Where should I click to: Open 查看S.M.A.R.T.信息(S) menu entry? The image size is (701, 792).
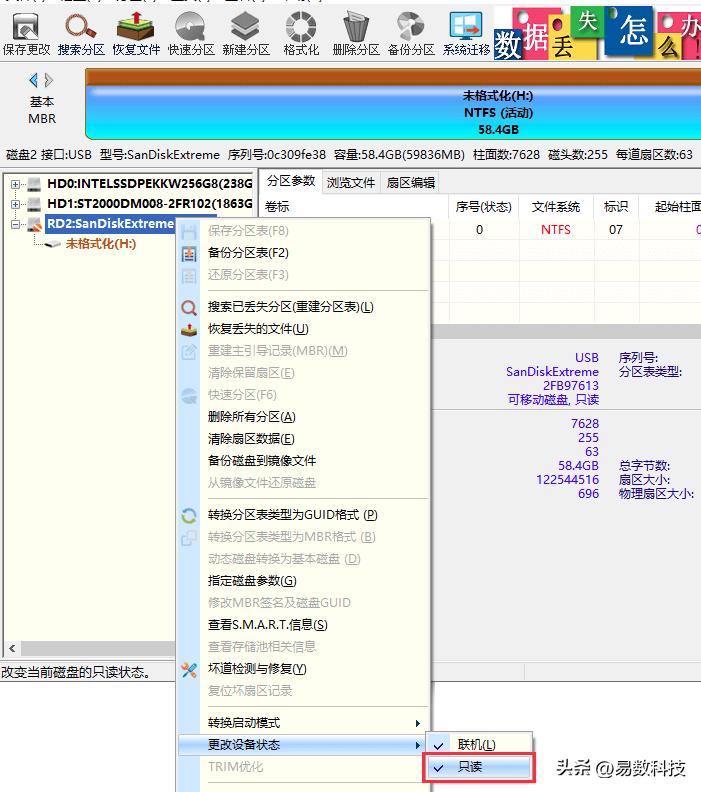tap(303, 625)
